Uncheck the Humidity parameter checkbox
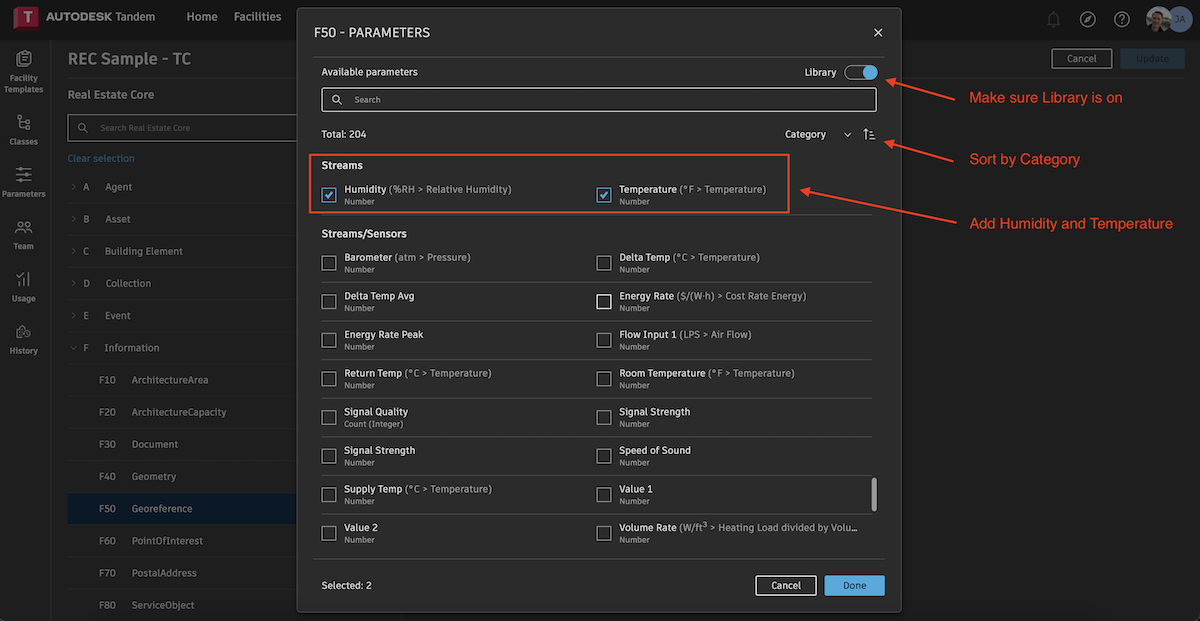Screen dimensions: 1200x621 (x=329, y=195)
